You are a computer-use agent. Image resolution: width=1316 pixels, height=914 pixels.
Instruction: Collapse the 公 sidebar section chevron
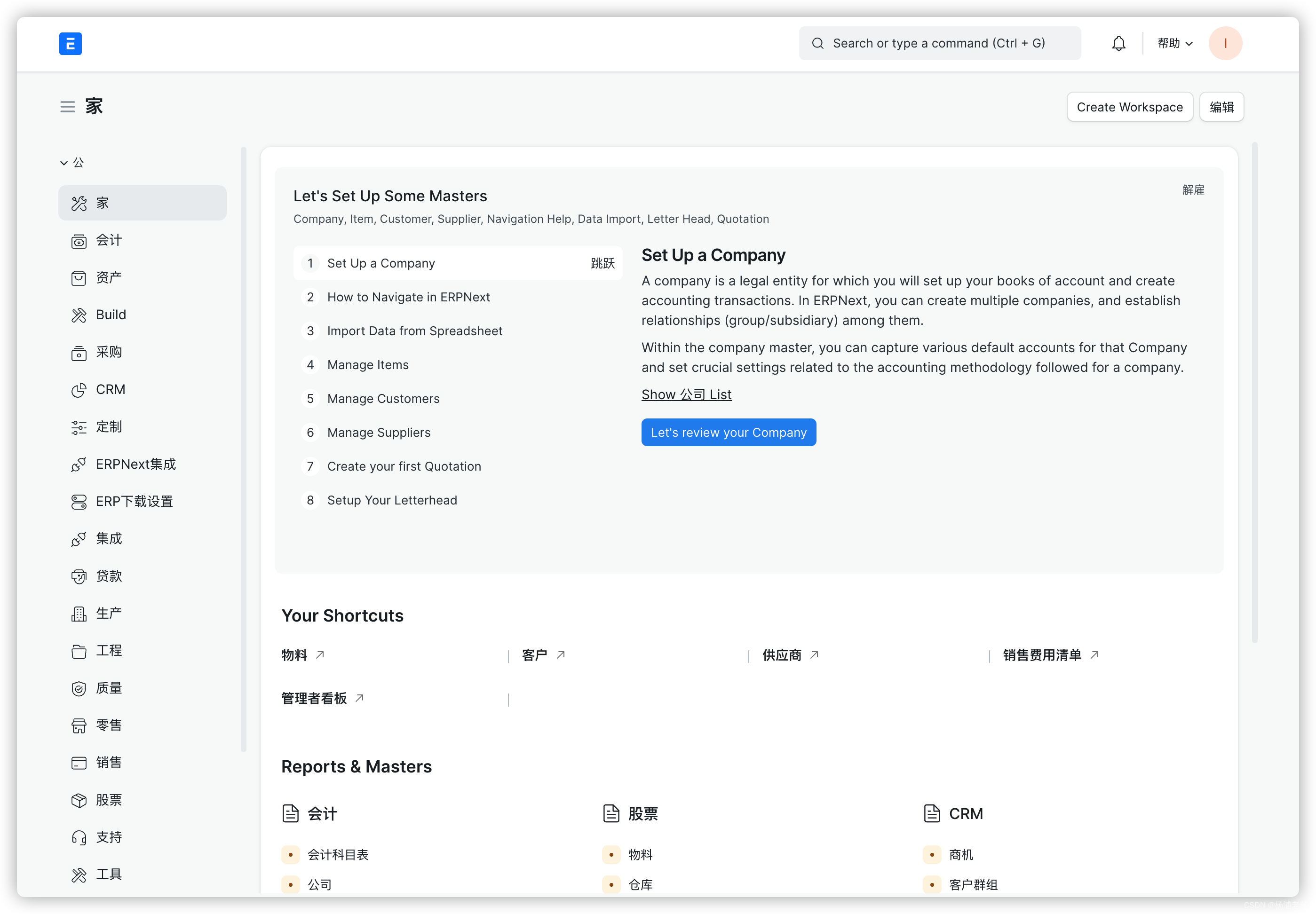(x=64, y=163)
